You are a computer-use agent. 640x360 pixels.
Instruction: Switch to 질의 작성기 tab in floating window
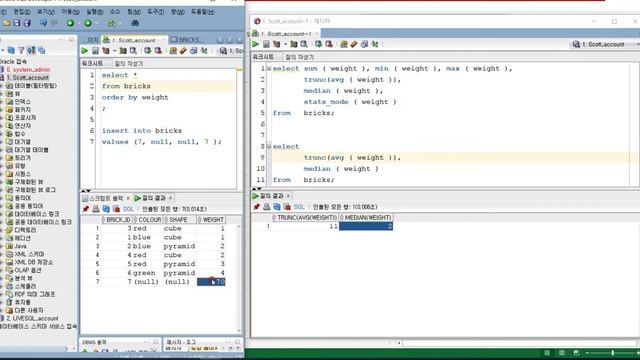click(x=300, y=57)
